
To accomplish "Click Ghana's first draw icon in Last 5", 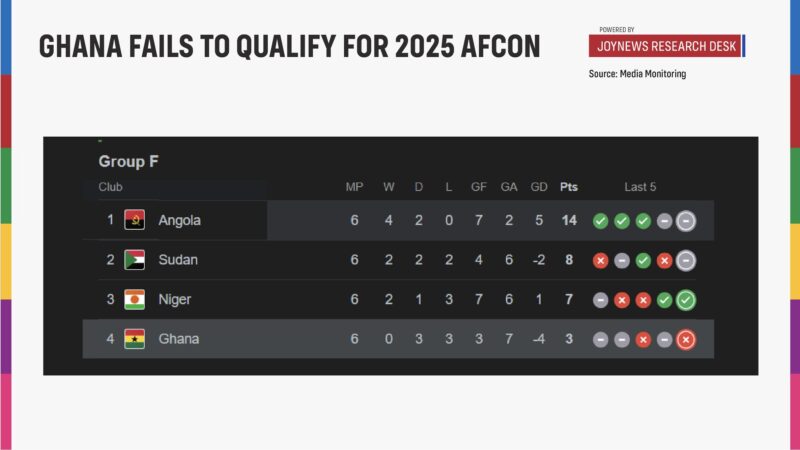I will (x=600, y=340).
